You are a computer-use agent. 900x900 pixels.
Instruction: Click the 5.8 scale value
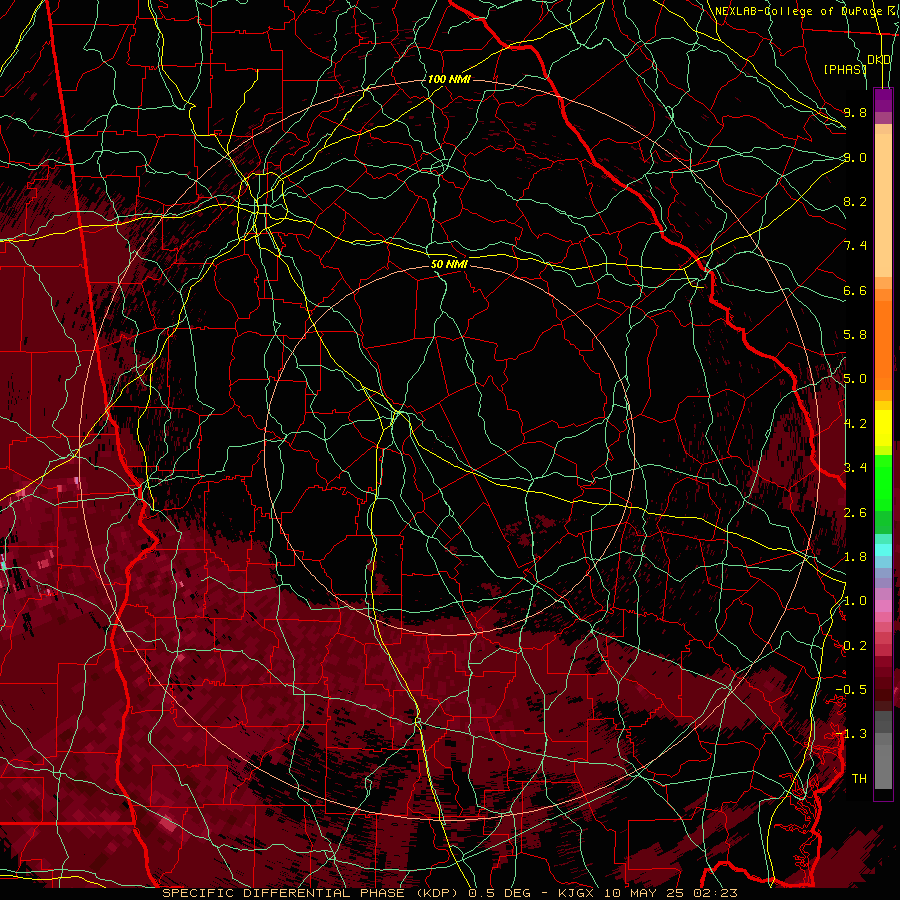[x=855, y=335]
